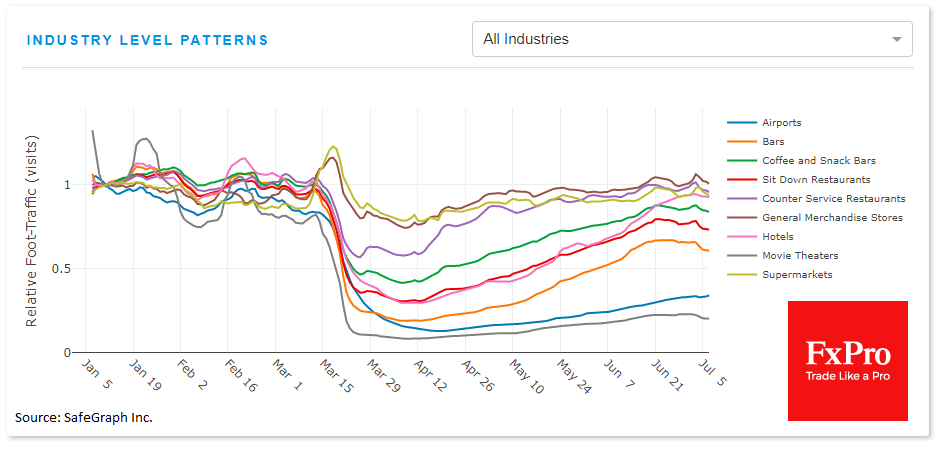The image size is (940, 450).
Task: Toggle Movie Theaters legend entry
Action: (x=800, y=256)
